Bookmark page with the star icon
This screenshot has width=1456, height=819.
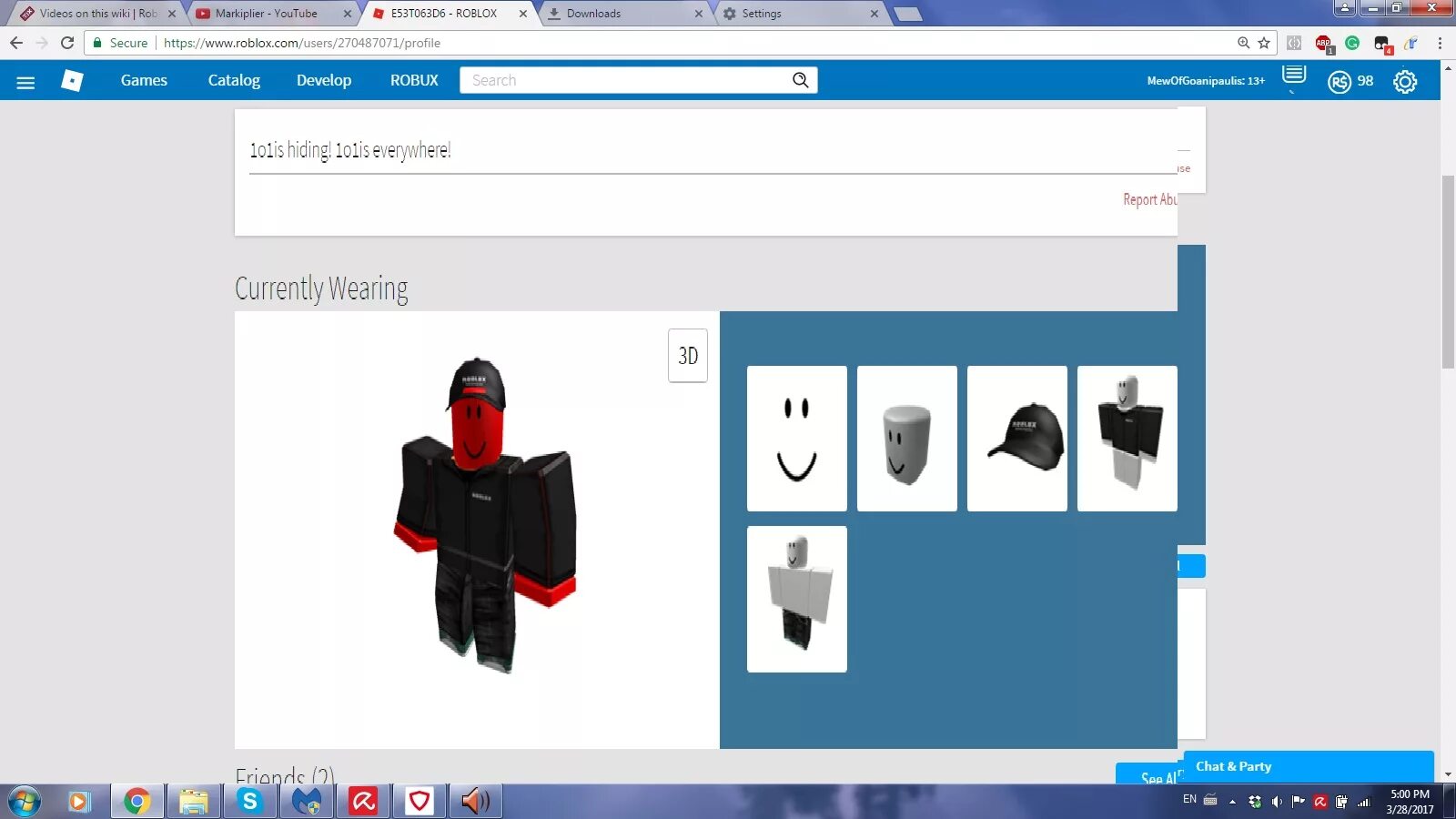[1264, 43]
